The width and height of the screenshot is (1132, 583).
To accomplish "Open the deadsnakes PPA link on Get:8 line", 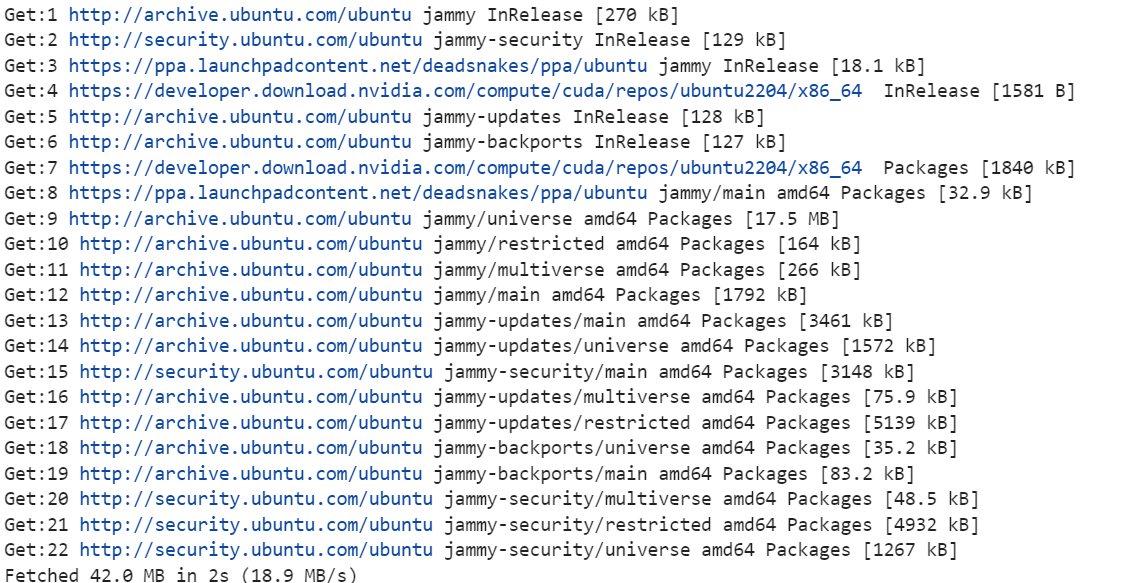I will 358,193.
